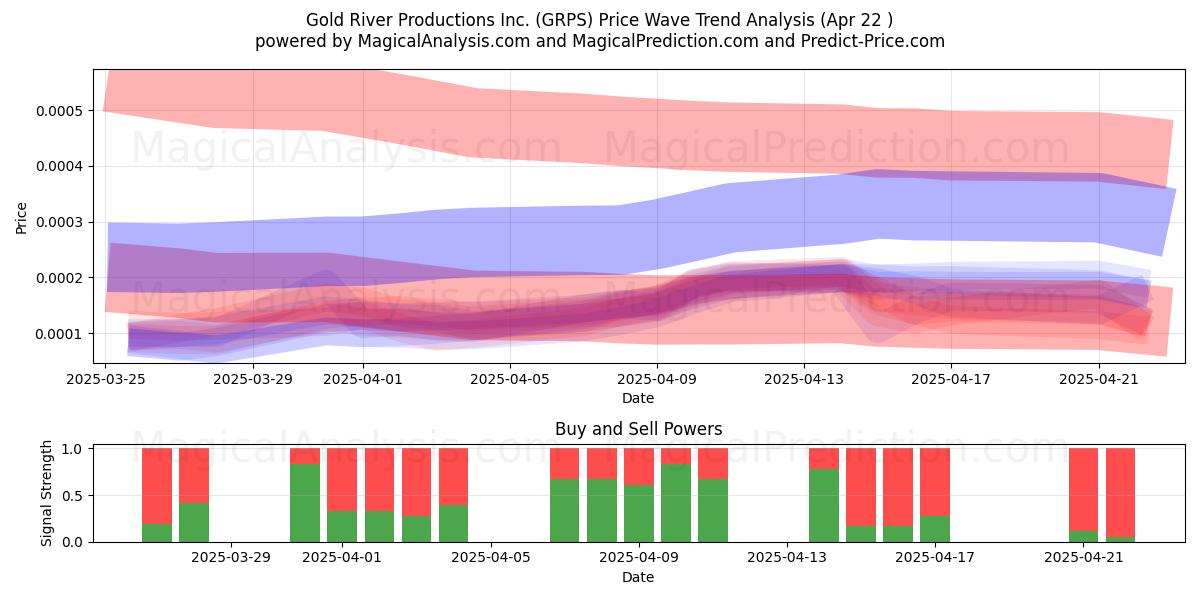1200x600 pixels.
Task: Click the 2025-04-01 date tick on price chart
Action: [363, 379]
